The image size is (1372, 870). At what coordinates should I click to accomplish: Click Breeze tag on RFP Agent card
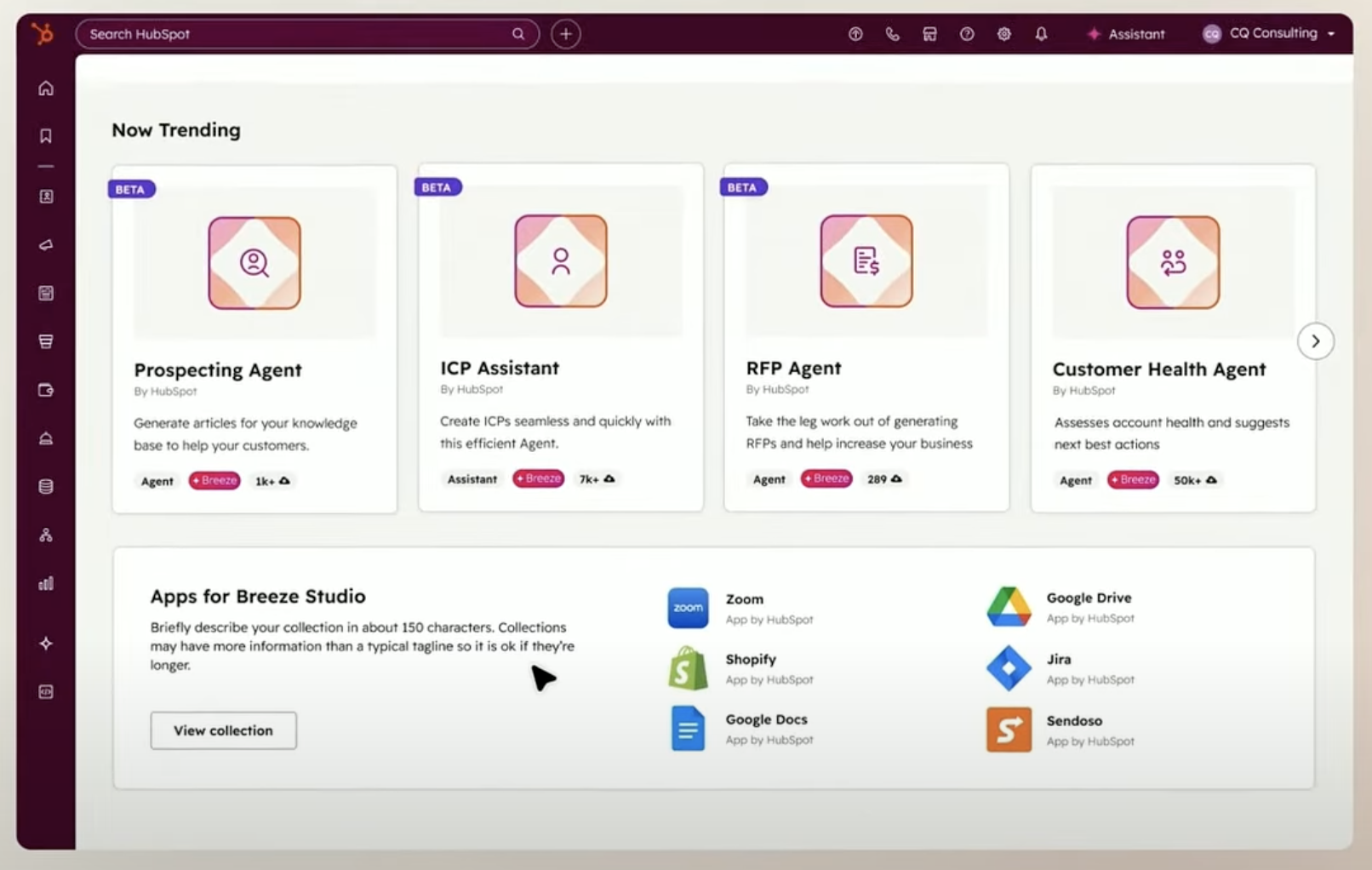pyautogui.click(x=826, y=478)
